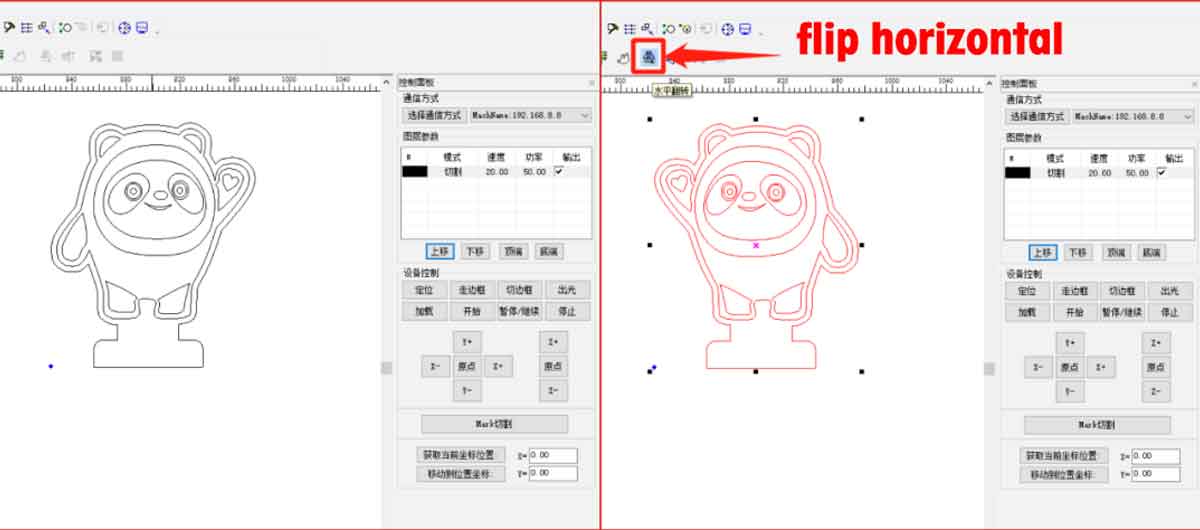This screenshot has width=1200, height=530.
Task: Click 获取当前坐标位置 button in left window
Action: coord(461,455)
